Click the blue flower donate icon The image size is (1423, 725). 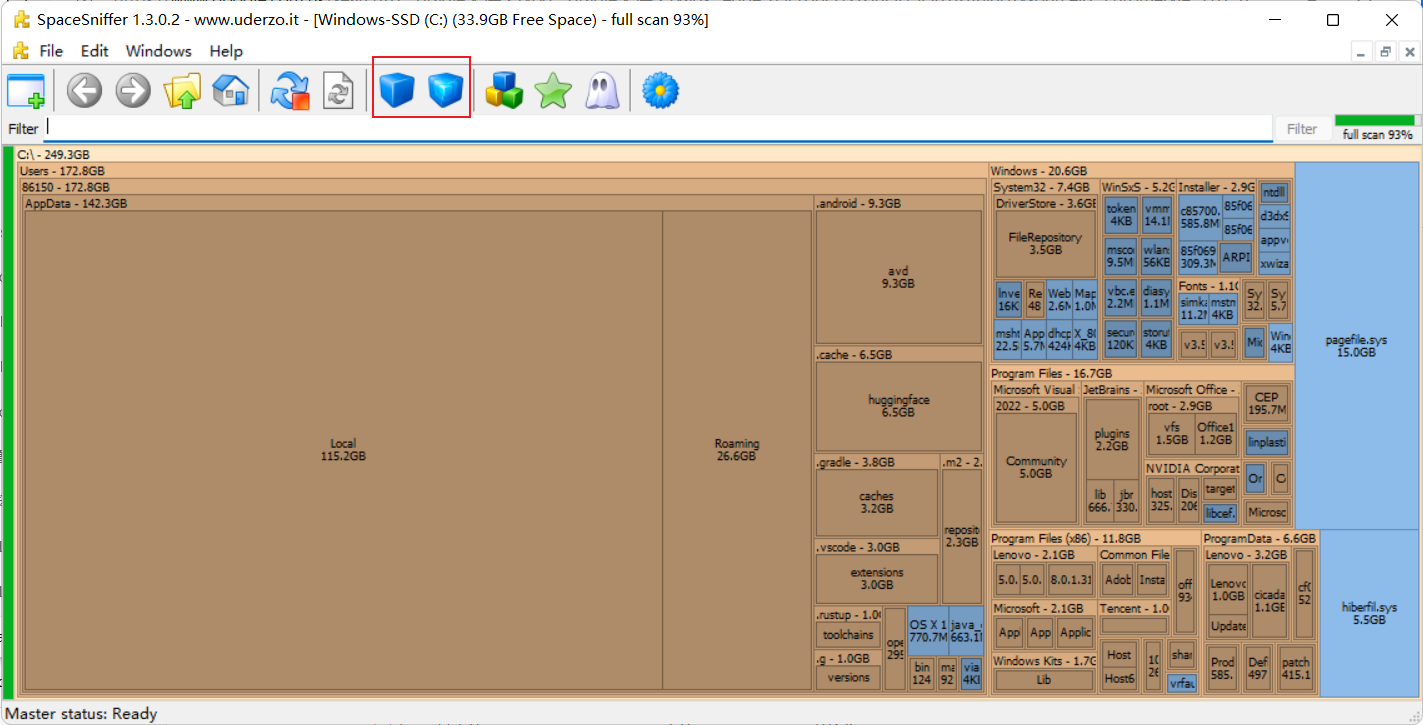tap(660, 92)
